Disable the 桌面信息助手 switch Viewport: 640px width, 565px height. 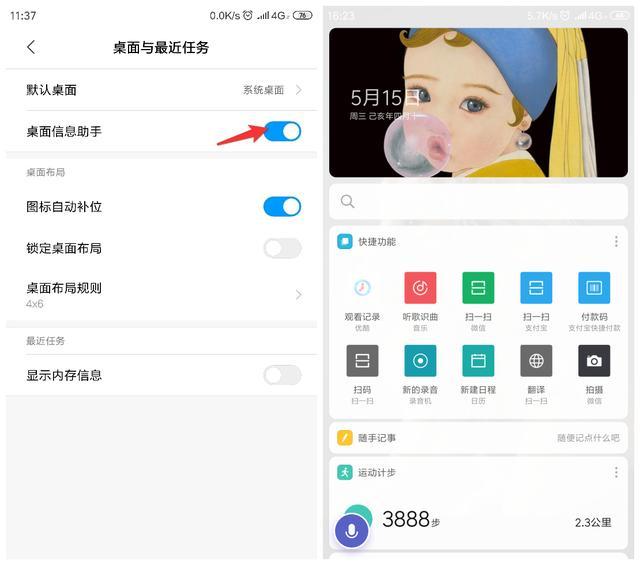coord(282,131)
